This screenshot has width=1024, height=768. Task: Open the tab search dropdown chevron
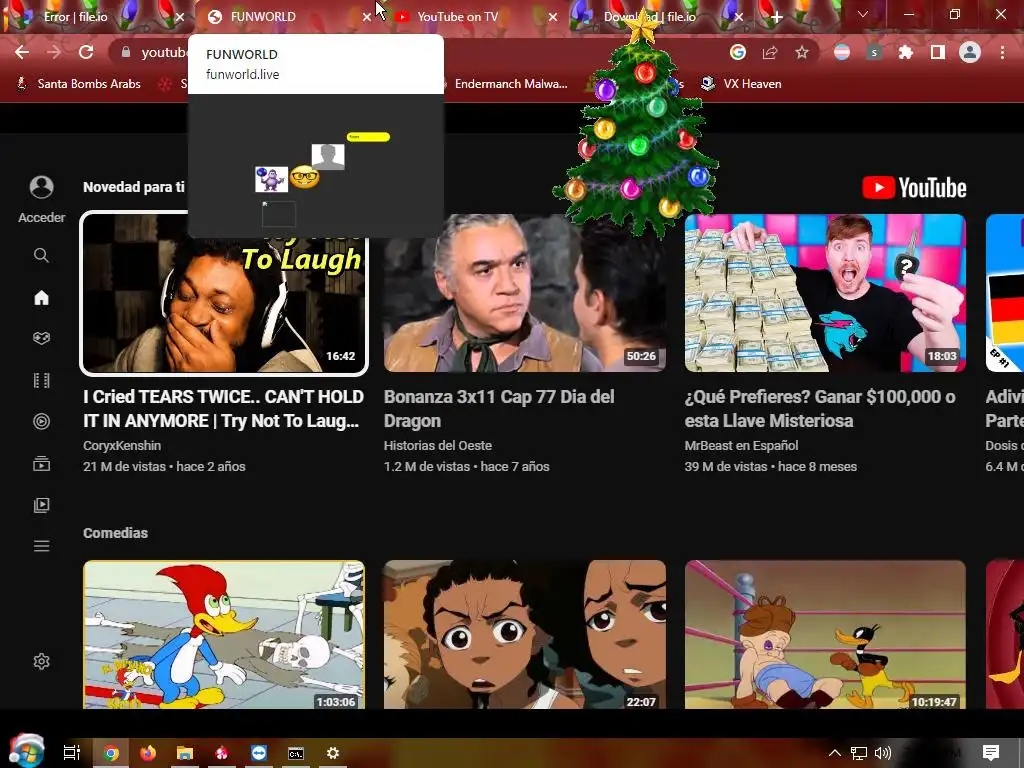863,14
